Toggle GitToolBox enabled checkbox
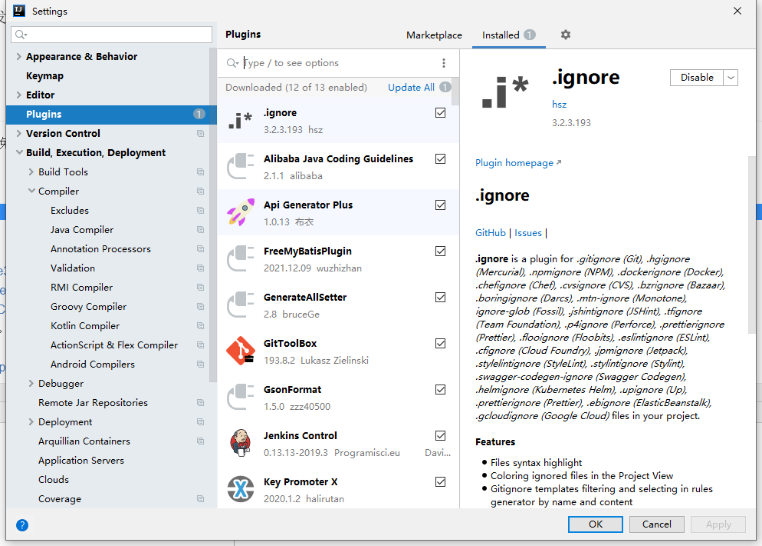Screen dimensions: 762x546 click(440, 343)
